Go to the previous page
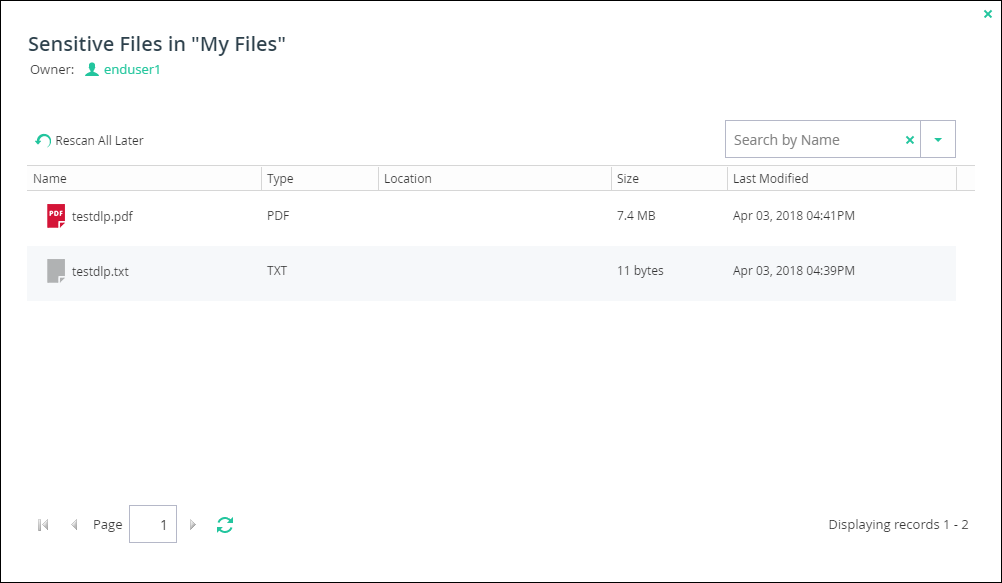Image resolution: width=1002 pixels, height=583 pixels. 74,525
